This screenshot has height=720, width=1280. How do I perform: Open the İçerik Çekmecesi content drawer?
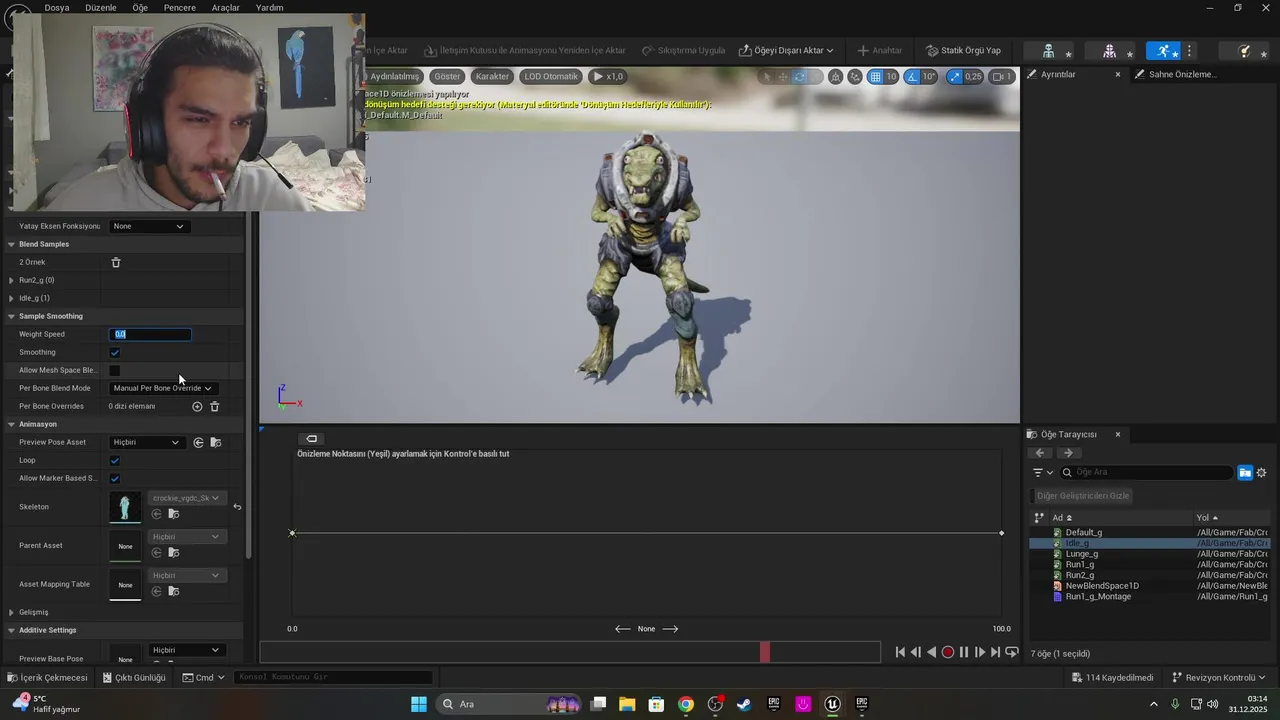click(x=47, y=677)
